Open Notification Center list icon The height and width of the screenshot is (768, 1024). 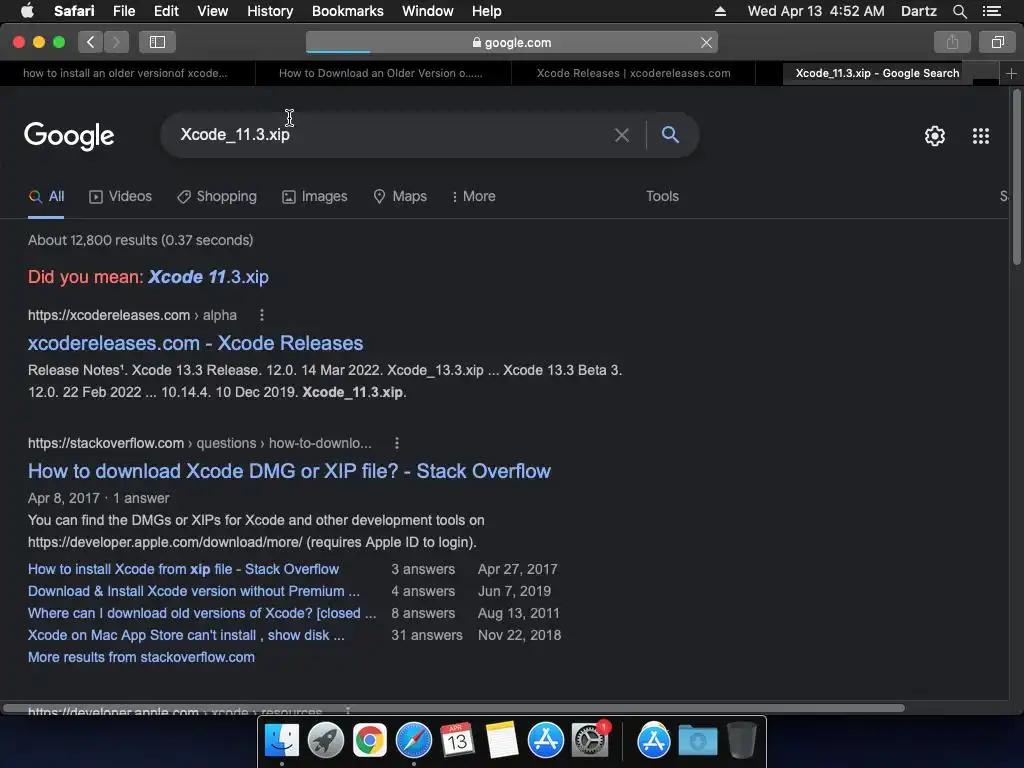992,11
